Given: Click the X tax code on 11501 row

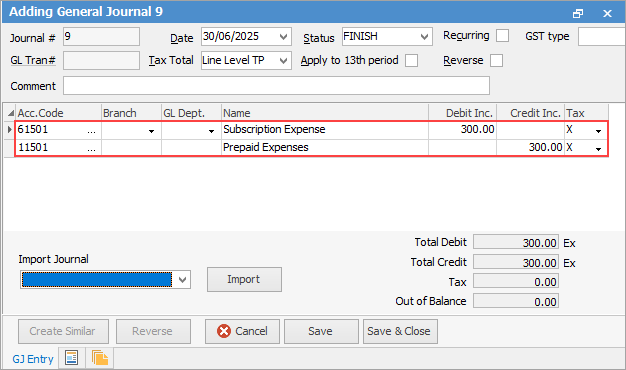Looking at the screenshot, I should click(570, 148).
